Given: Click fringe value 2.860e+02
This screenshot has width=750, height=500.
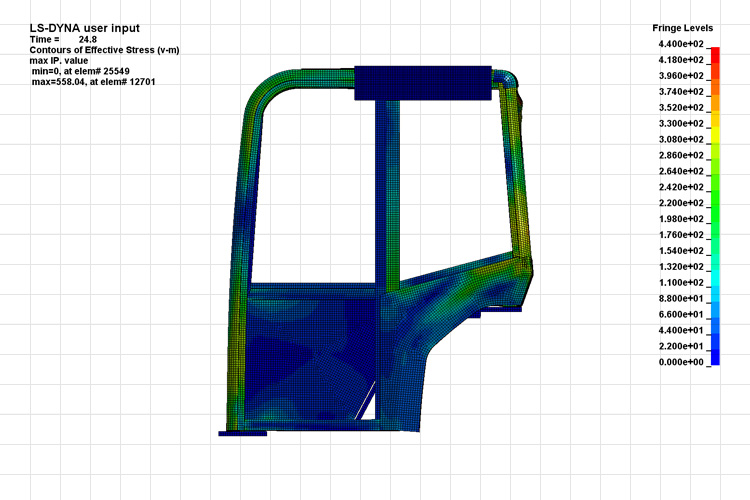Looking at the screenshot, I should coord(681,155).
